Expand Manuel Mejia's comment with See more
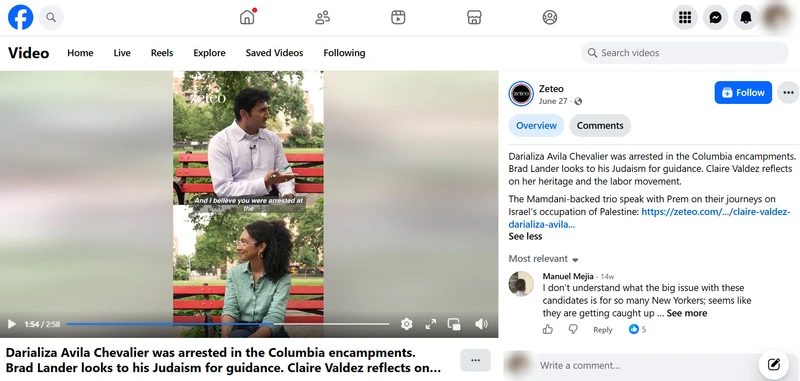800x381 pixels. click(687, 313)
